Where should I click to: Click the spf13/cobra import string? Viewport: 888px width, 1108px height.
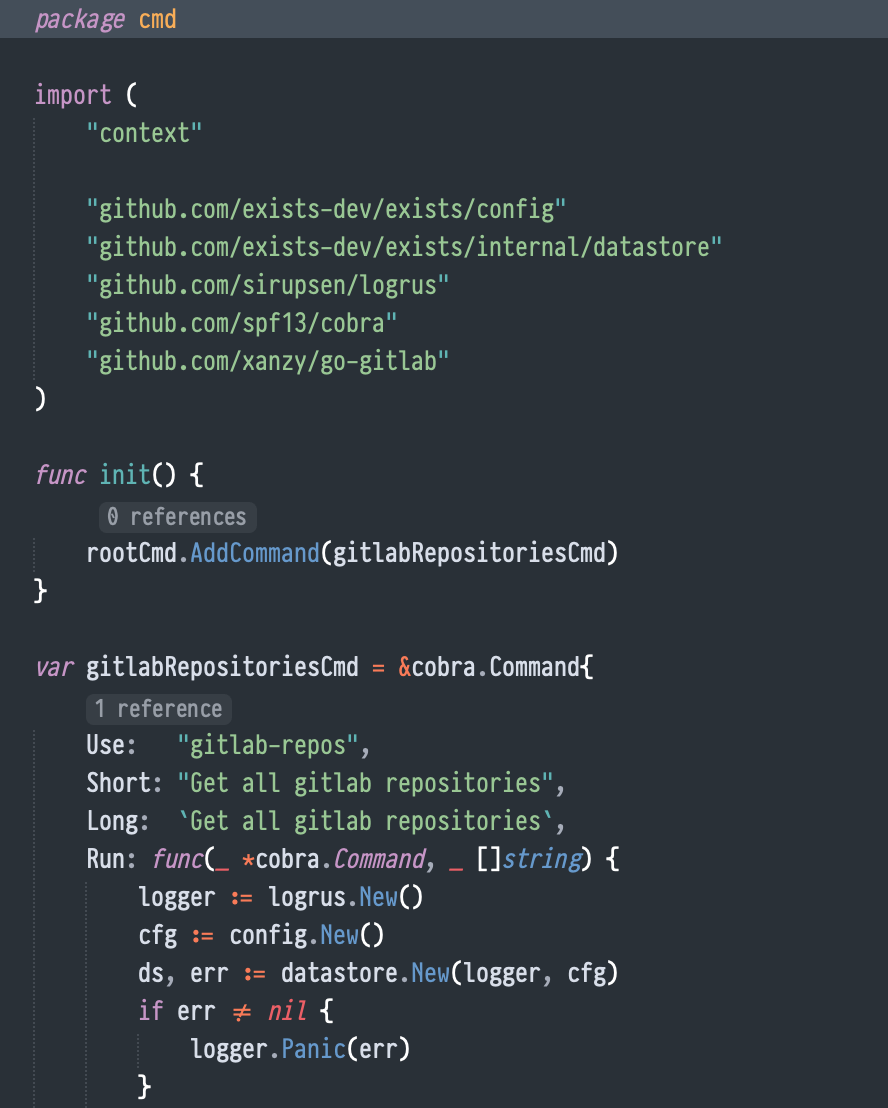(x=242, y=324)
